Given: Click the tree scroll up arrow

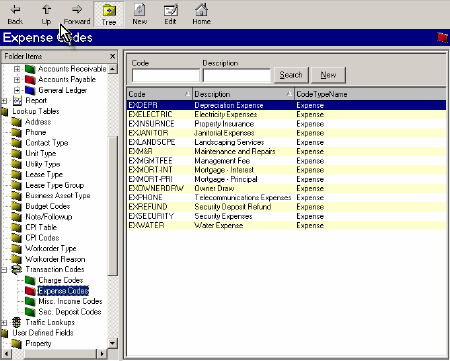Looking at the screenshot, I should click(x=113, y=69).
